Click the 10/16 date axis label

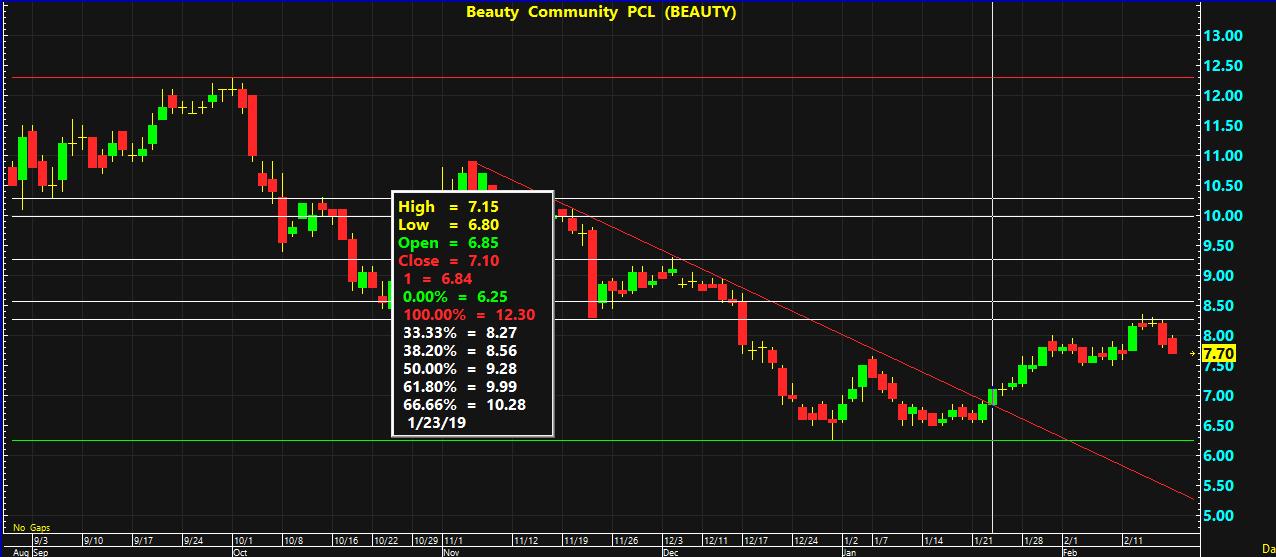[345, 540]
